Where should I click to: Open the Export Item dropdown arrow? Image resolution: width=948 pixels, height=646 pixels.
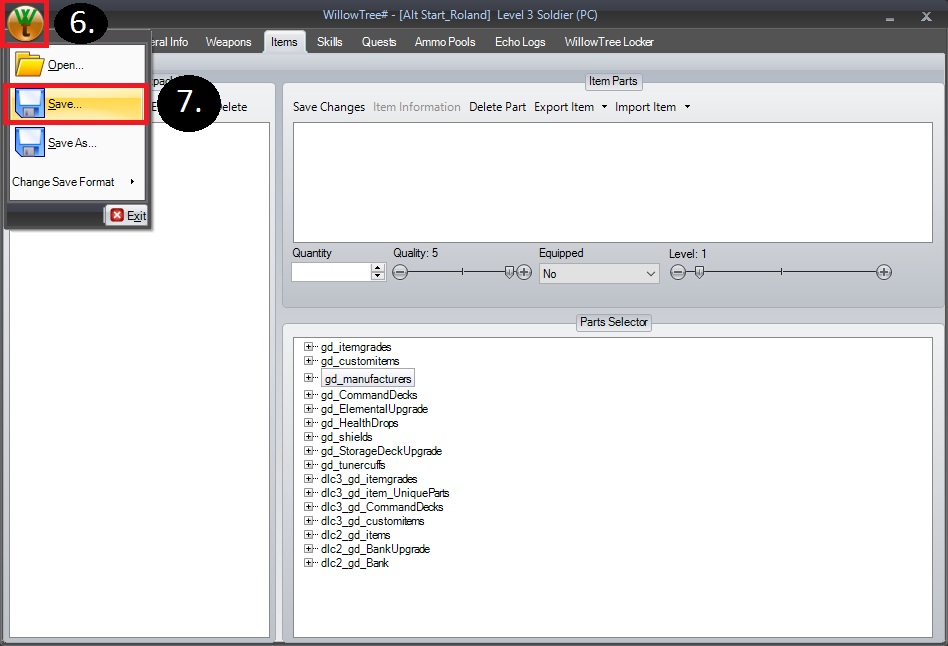point(604,107)
